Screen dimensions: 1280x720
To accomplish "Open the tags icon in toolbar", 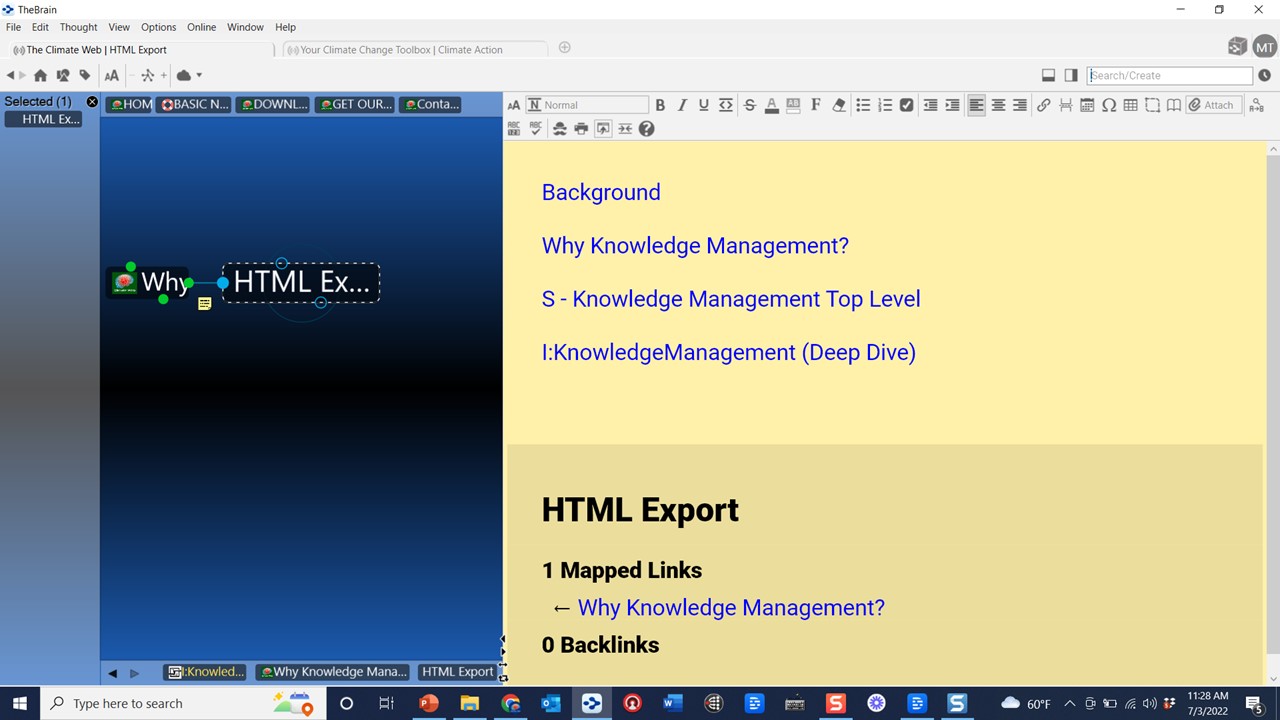I will coord(85,75).
